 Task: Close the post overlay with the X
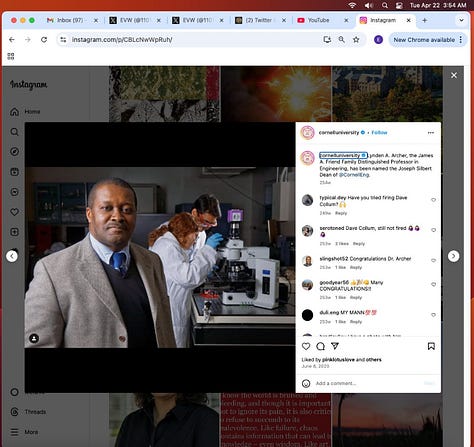coord(454,75)
